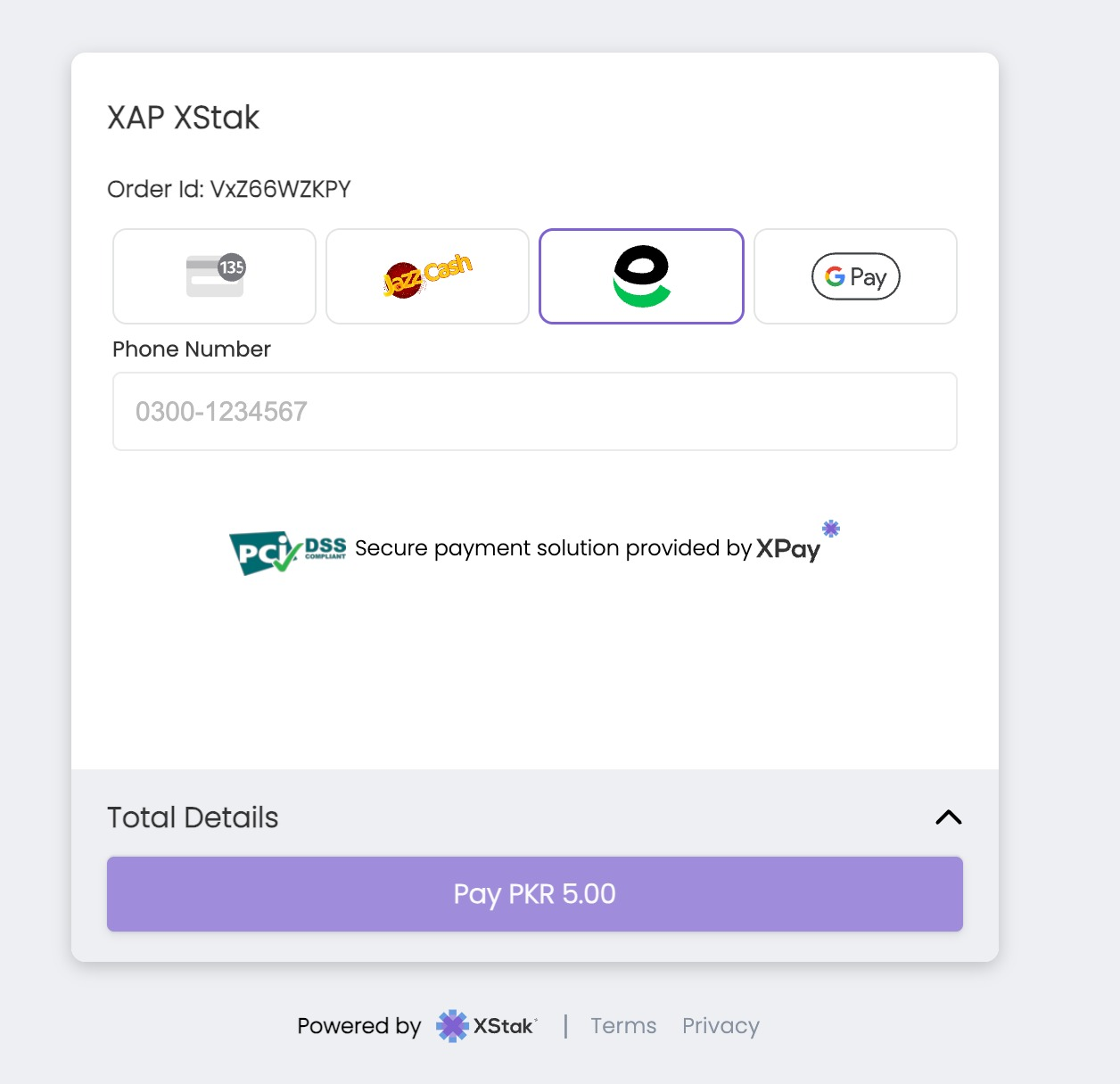Viewport: 1120px width, 1084px height.
Task: Click the Total Details heading
Action: pyautogui.click(x=193, y=817)
